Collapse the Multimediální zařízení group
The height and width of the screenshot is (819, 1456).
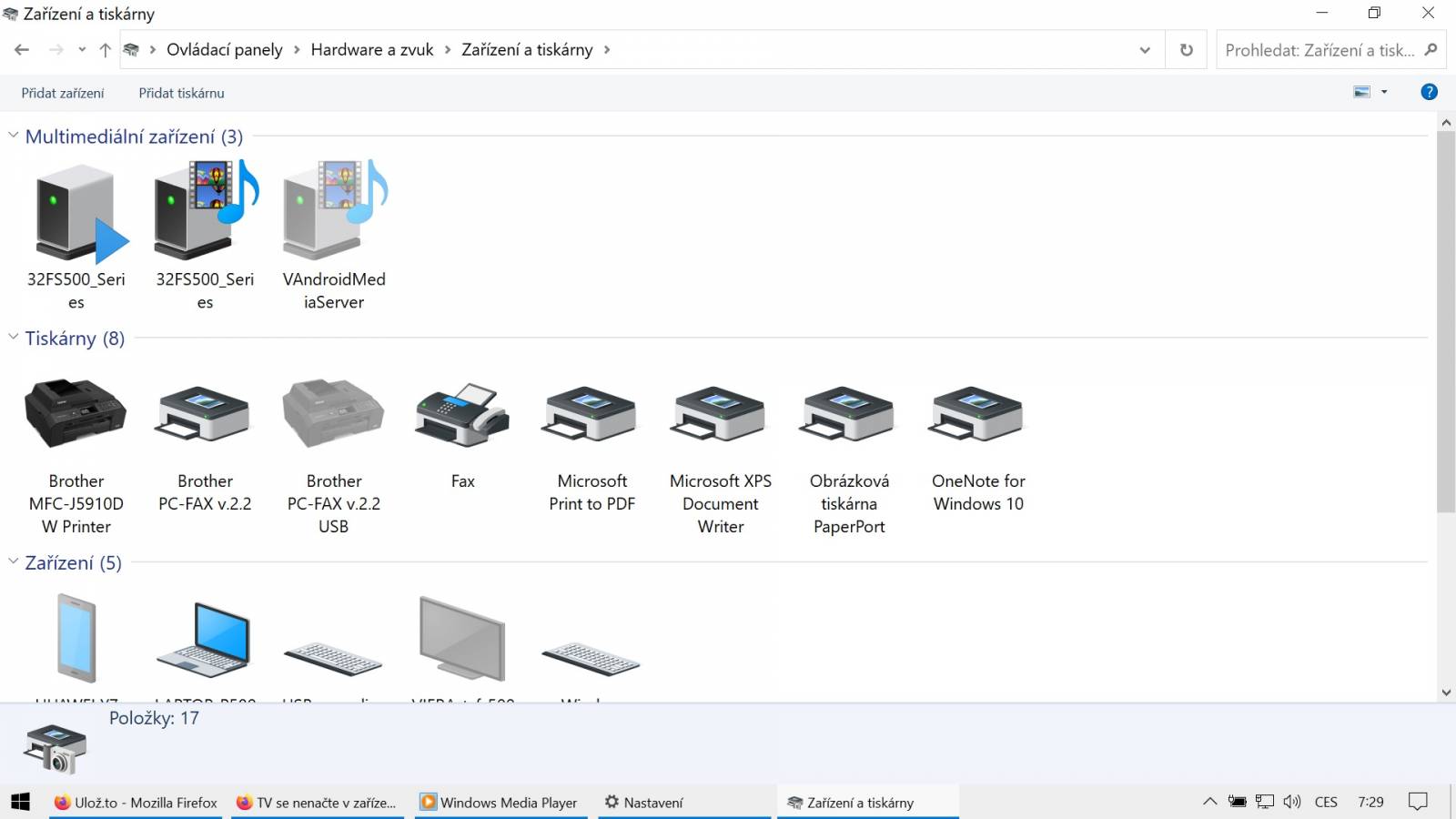click(x=13, y=136)
